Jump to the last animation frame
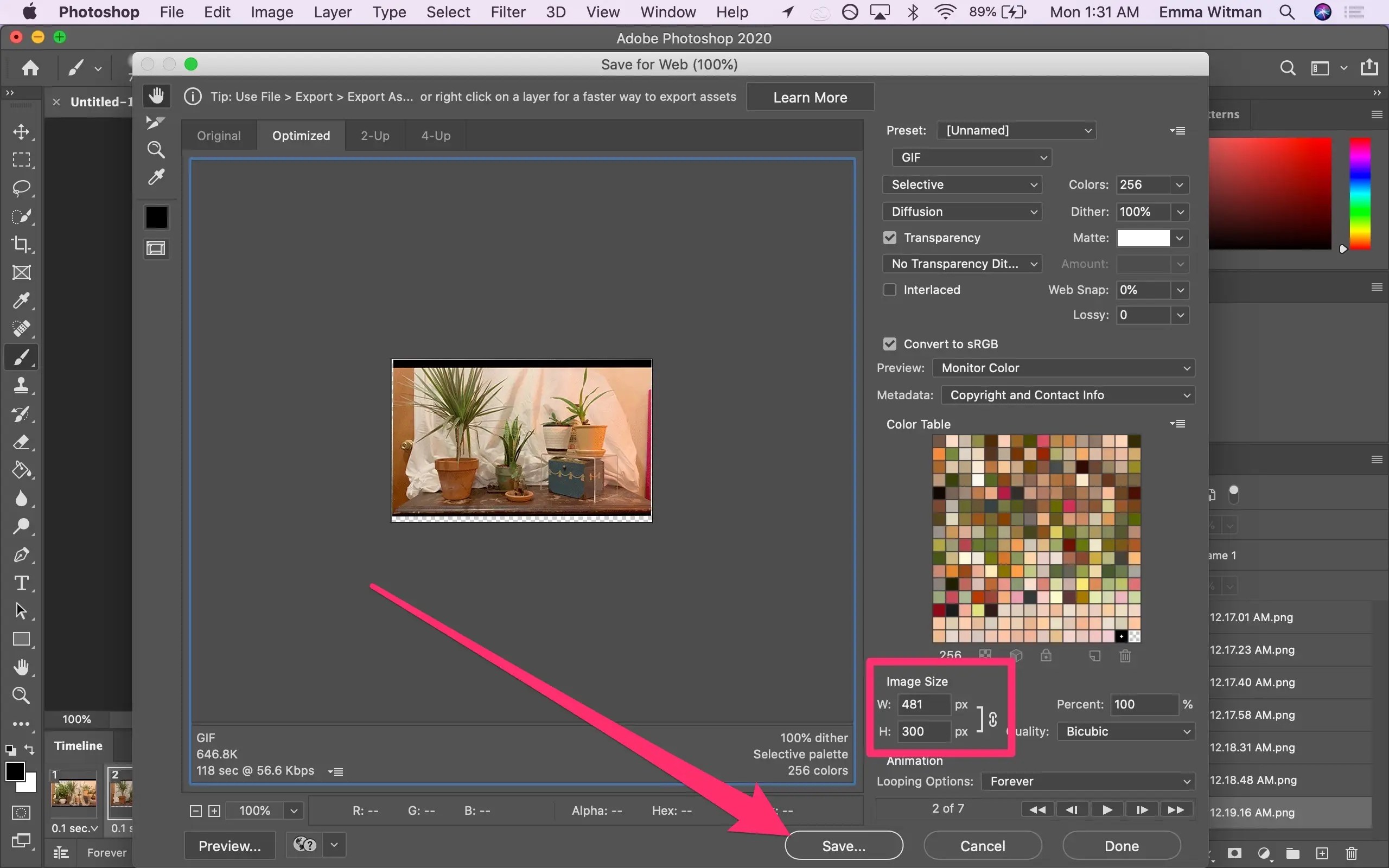The image size is (1389, 868). click(x=1175, y=809)
